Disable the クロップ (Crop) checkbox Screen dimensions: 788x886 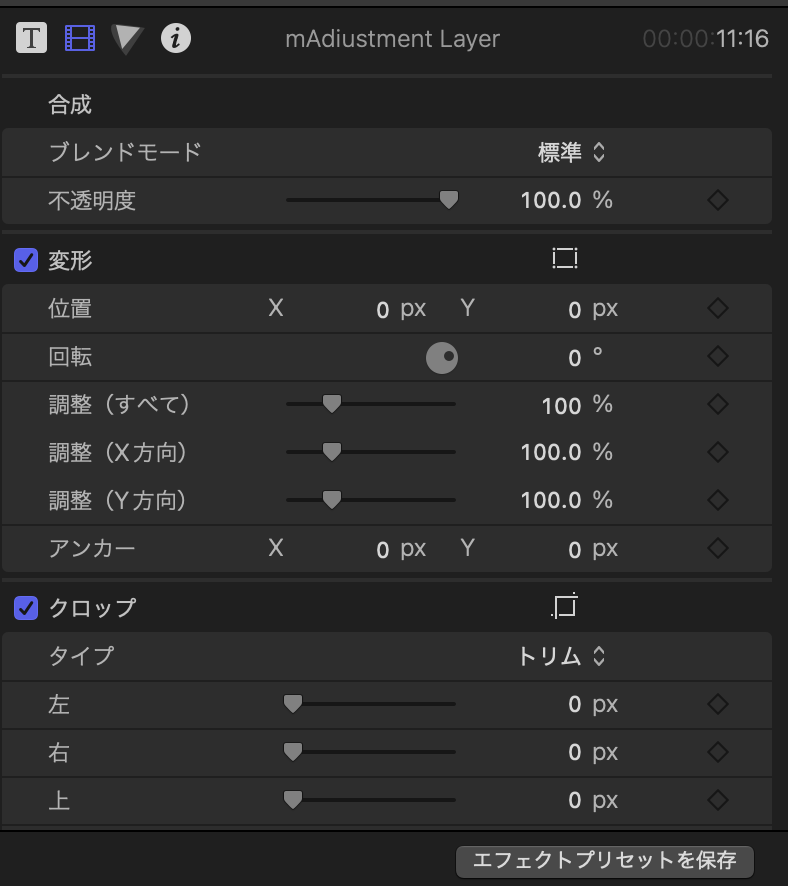(26, 607)
